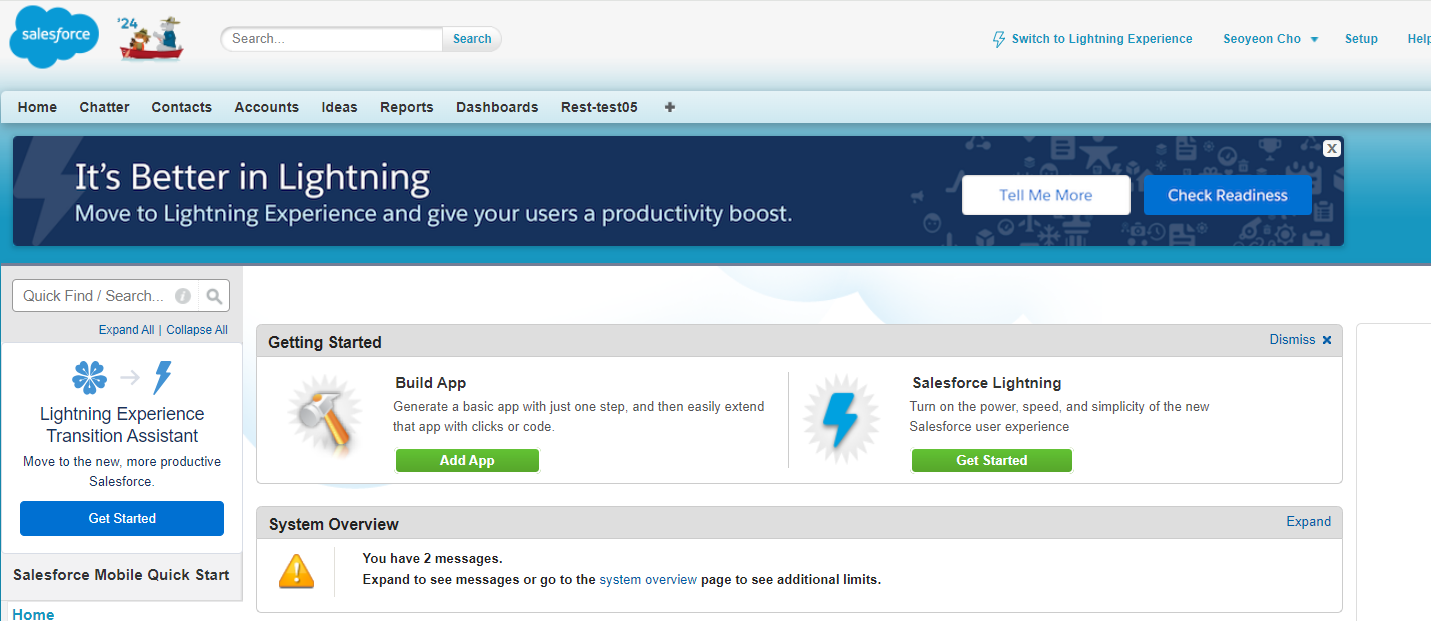
Task: Open the Home tab
Action: 37,107
